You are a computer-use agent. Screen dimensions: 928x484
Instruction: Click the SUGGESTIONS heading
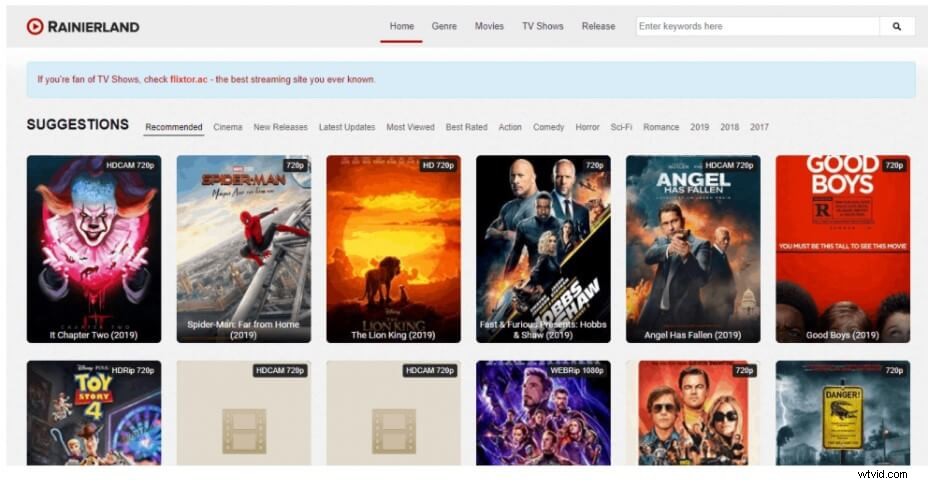click(78, 124)
